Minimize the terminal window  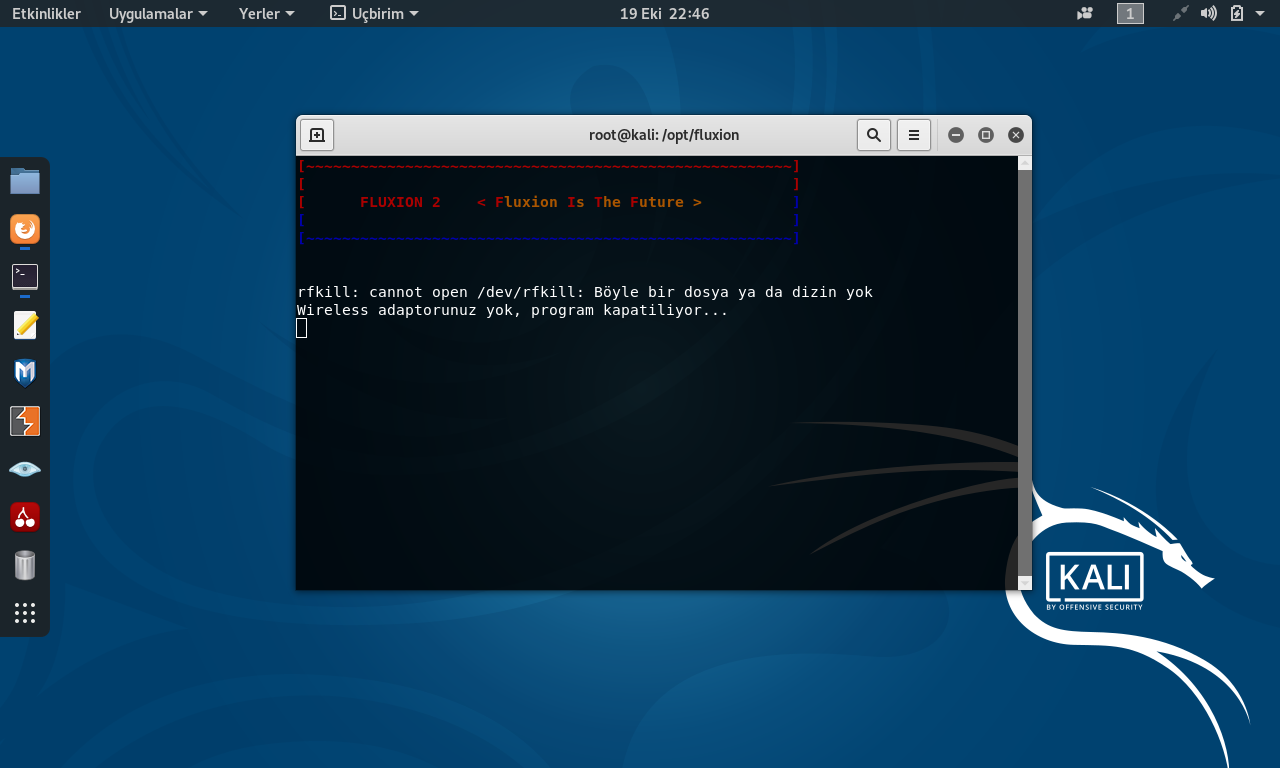click(956, 135)
